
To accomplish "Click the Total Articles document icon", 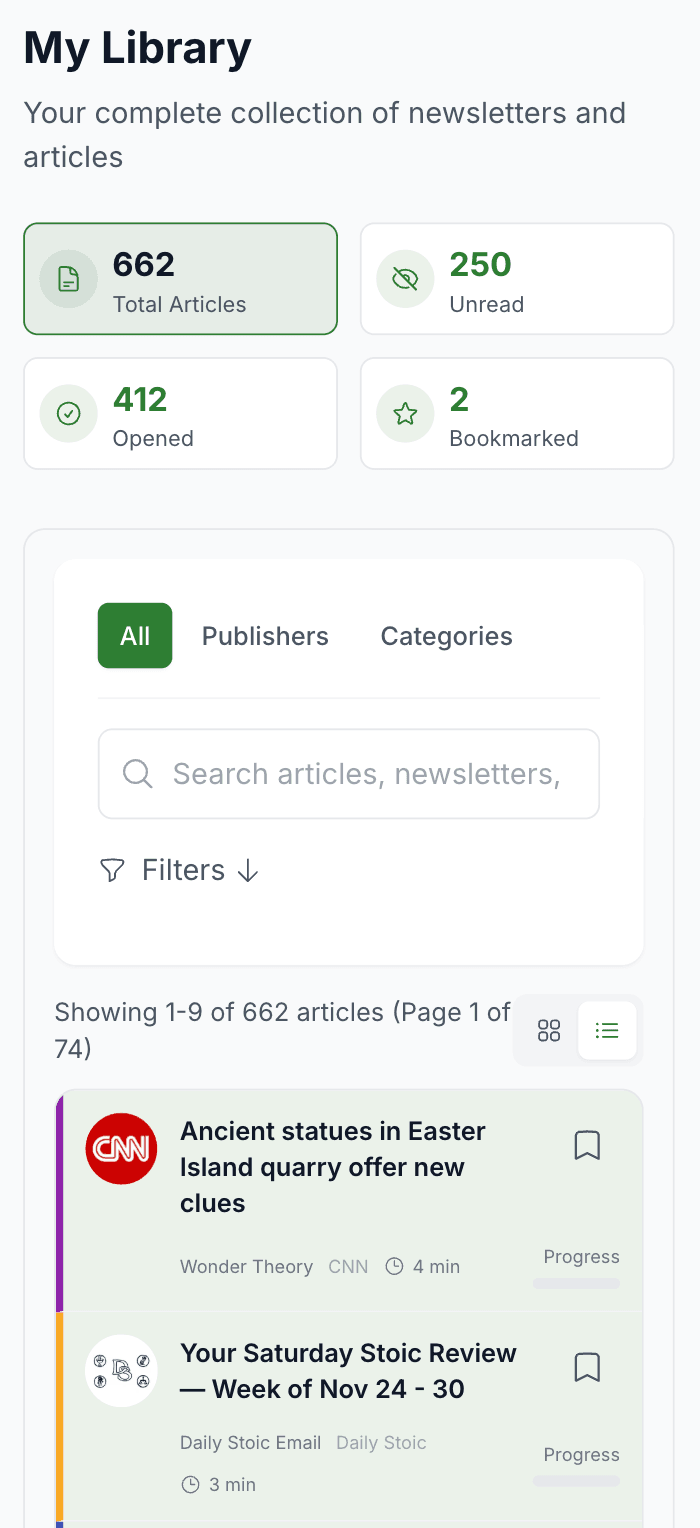I will pyautogui.click(x=68, y=279).
